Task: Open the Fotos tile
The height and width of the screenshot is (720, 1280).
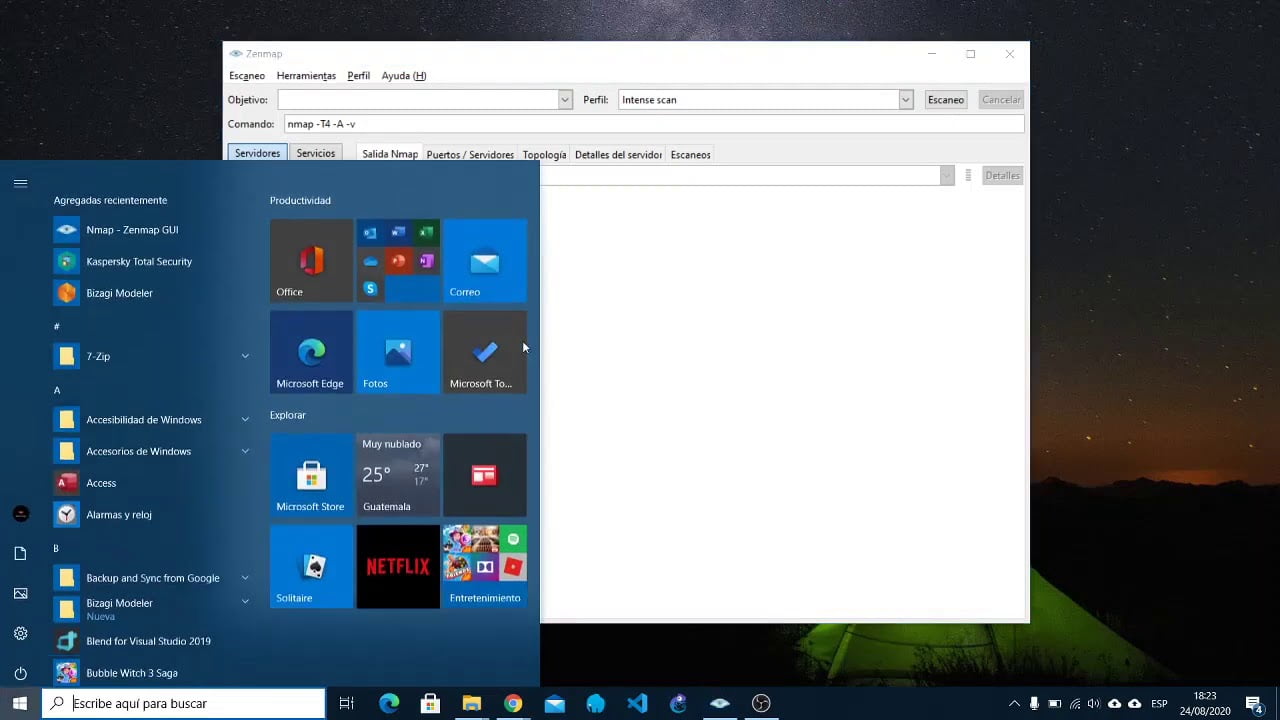Action: coord(398,352)
